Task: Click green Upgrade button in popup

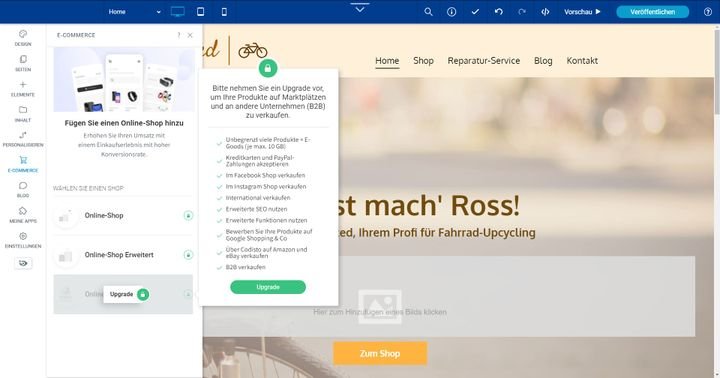Action: 268,287
